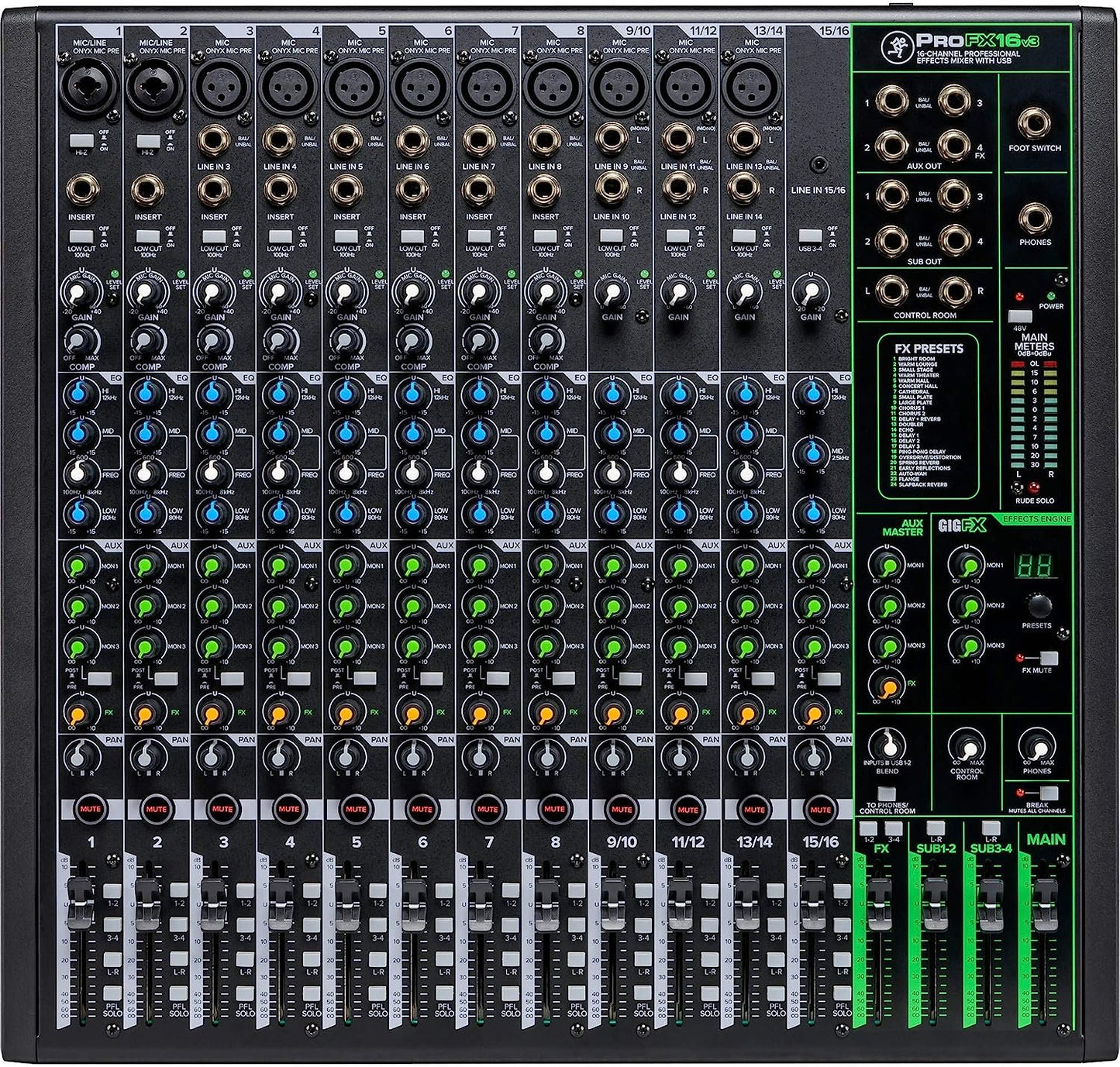The width and height of the screenshot is (1120, 1067).
Task: Click the FX preset number display
Action: click(1035, 566)
